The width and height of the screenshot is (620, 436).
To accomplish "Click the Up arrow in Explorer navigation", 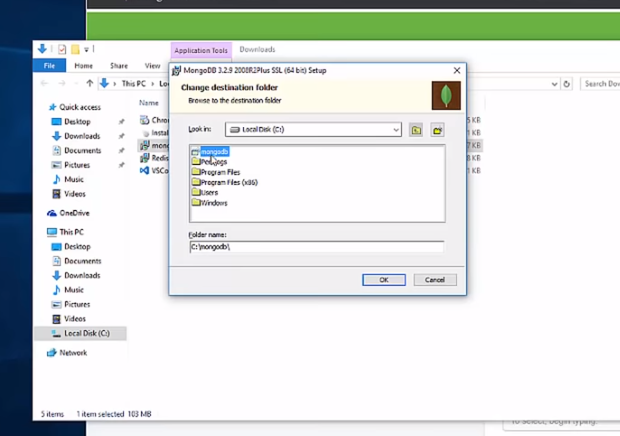I will (90, 83).
